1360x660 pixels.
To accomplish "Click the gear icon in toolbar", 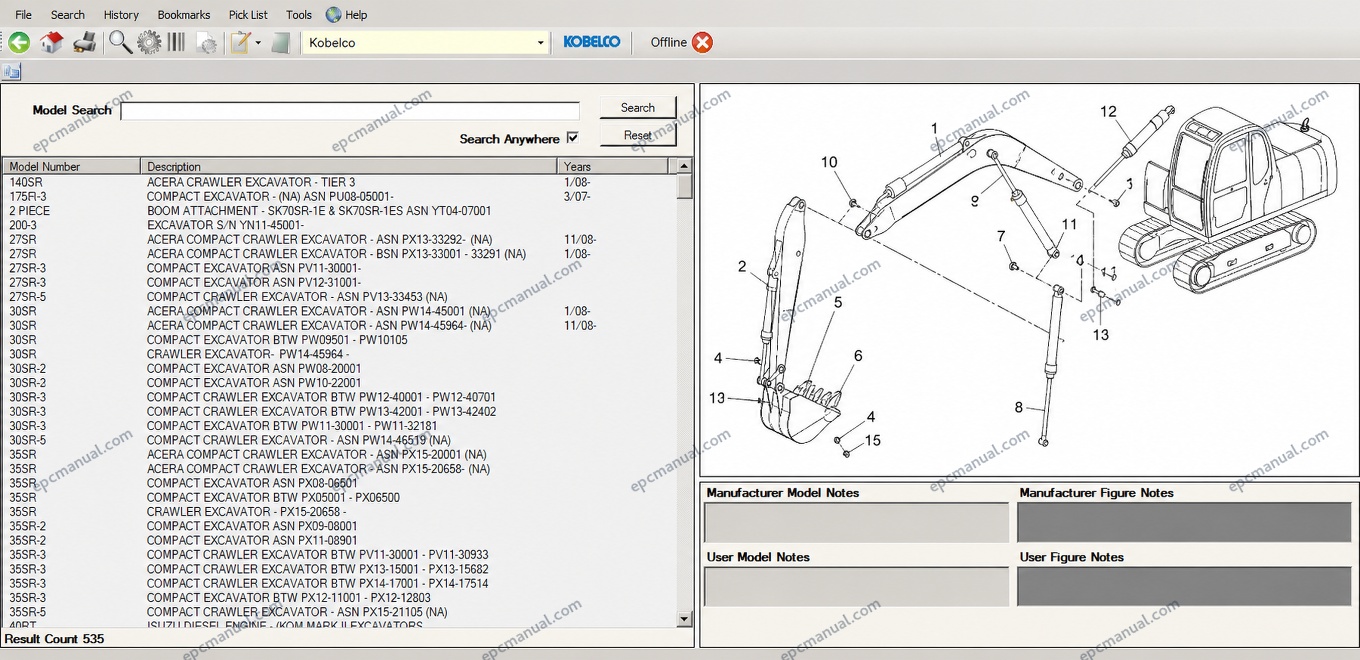I will pos(149,42).
